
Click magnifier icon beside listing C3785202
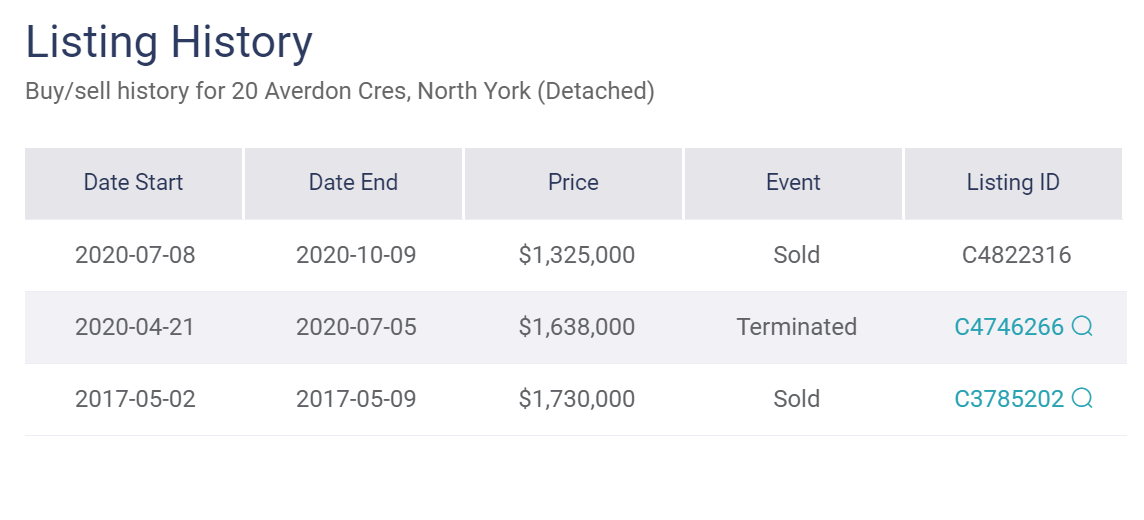click(1082, 398)
